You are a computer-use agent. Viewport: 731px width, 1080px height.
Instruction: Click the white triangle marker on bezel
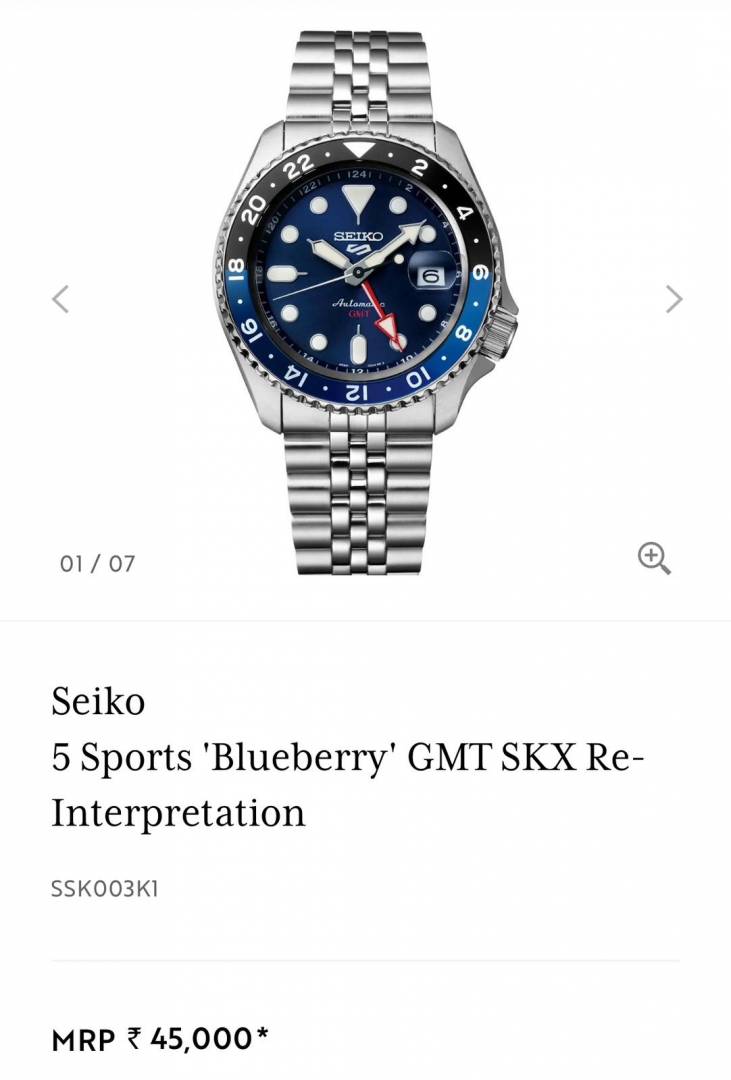point(358,151)
